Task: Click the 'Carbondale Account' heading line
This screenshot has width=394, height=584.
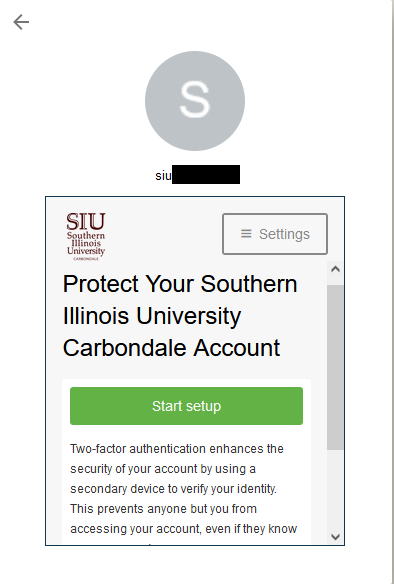Action: coord(171,348)
